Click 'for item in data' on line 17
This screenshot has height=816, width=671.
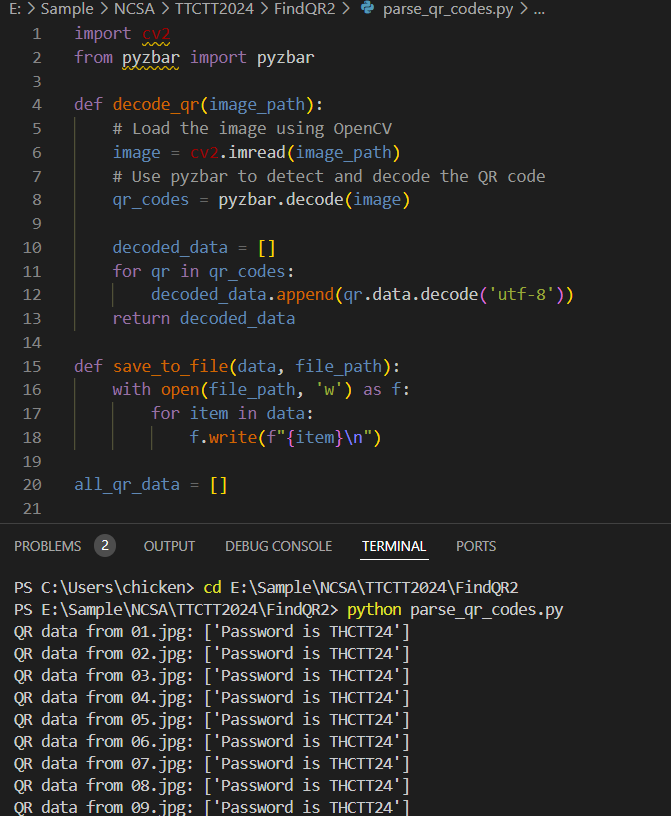click(232, 414)
